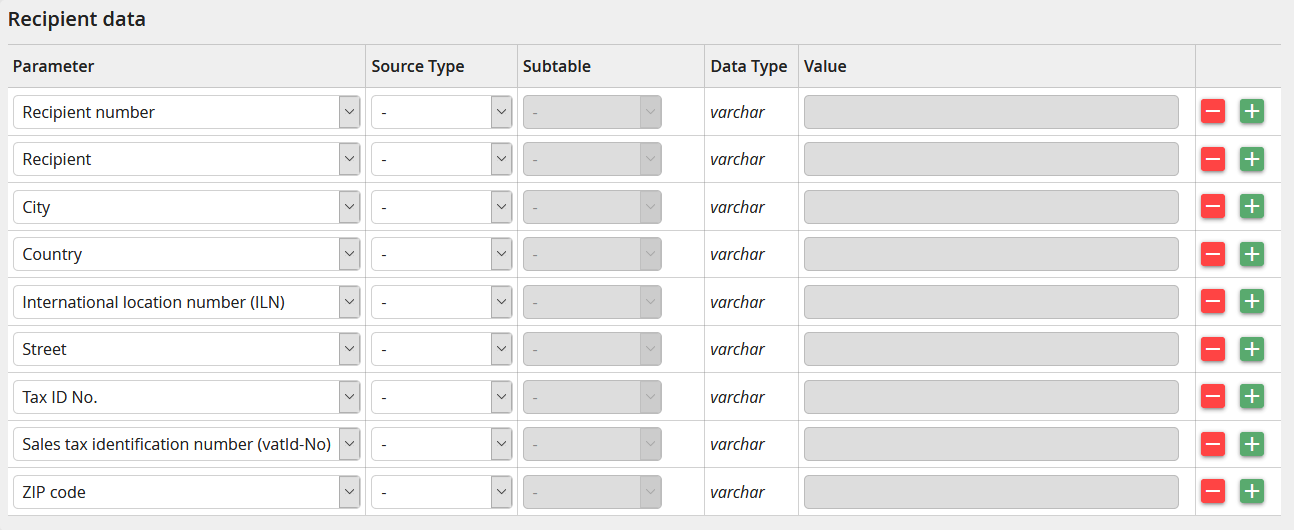The width and height of the screenshot is (1294, 530).
Task: Click varchar data type in Recipient number row
Action: (x=737, y=112)
